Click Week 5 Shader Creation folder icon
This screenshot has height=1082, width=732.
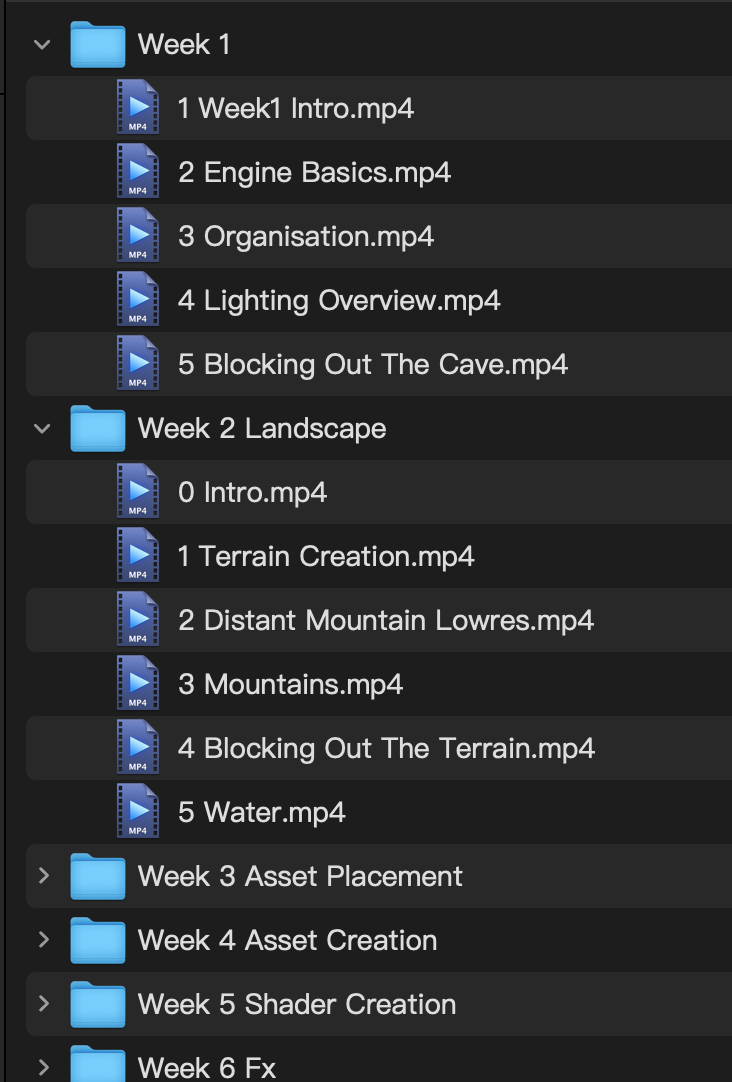pos(97,1005)
